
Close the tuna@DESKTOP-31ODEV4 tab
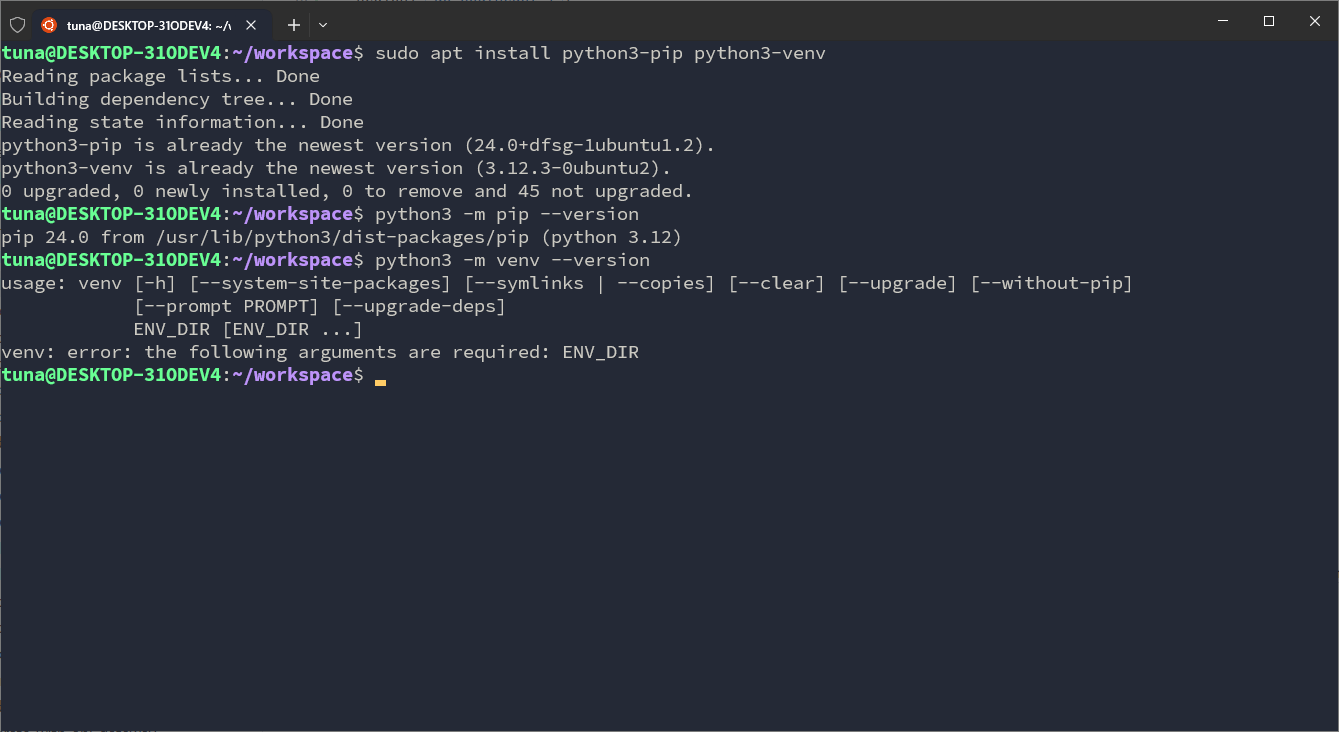coord(251,25)
